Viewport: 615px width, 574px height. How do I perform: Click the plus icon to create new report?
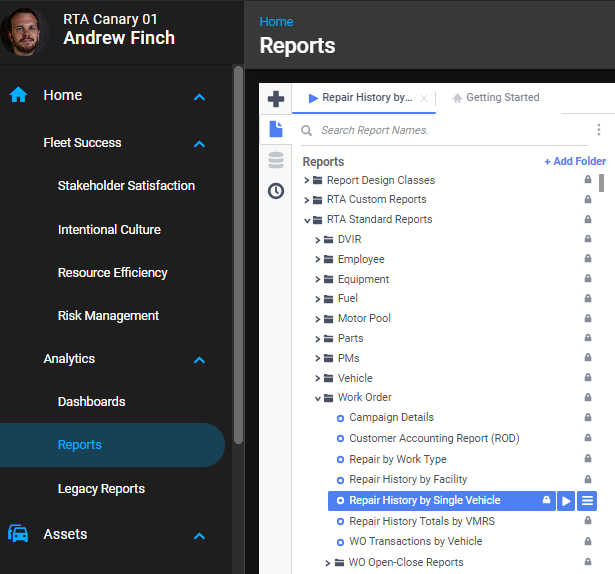tap(276, 99)
